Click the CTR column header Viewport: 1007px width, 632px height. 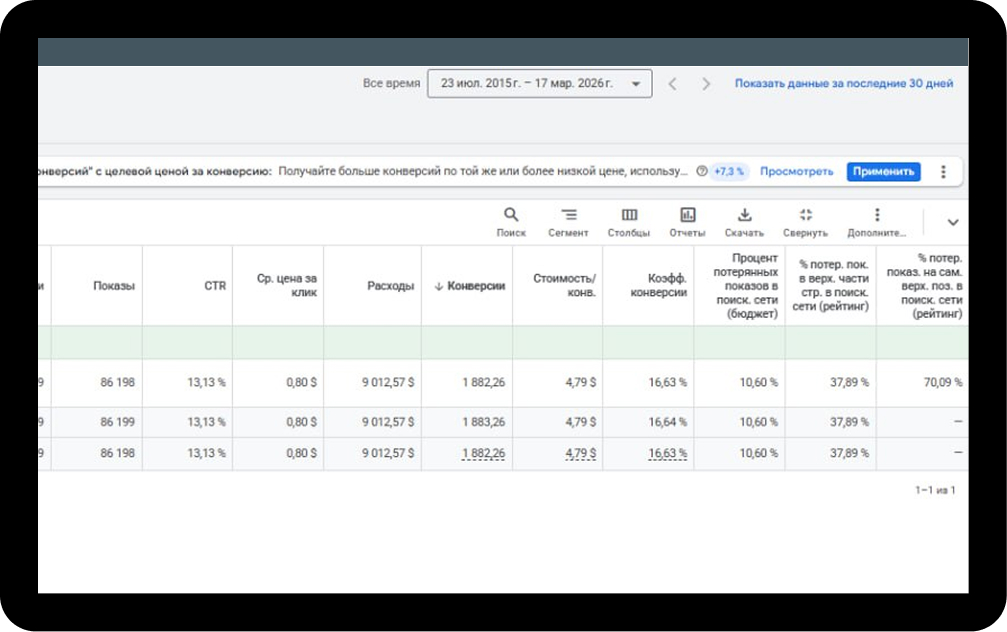coord(214,286)
